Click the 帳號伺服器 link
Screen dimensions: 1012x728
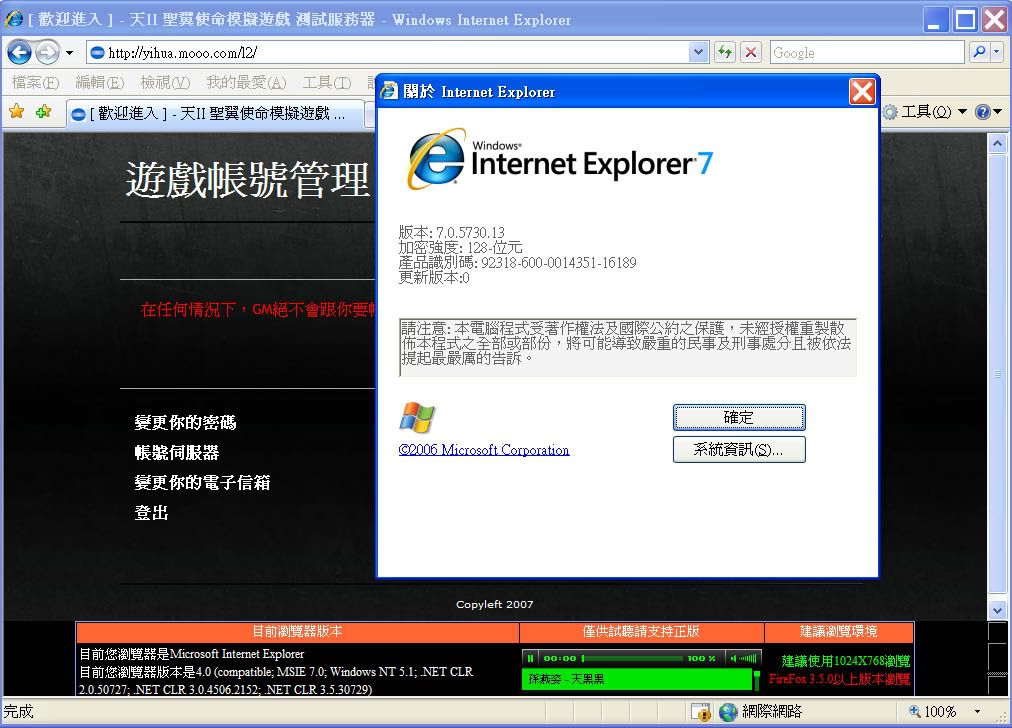pyautogui.click(x=177, y=453)
